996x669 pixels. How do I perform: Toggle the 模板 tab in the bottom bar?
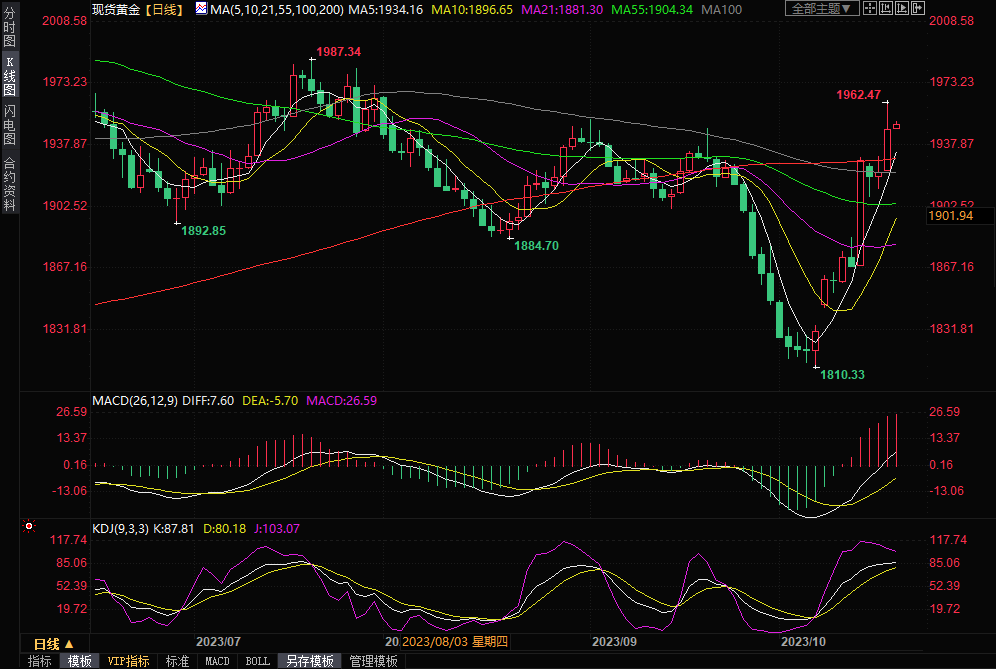click(79, 661)
